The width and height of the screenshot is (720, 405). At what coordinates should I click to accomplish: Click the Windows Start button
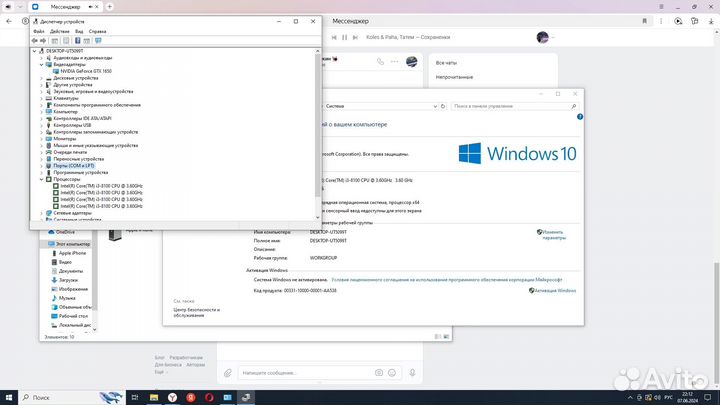click(12, 397)
